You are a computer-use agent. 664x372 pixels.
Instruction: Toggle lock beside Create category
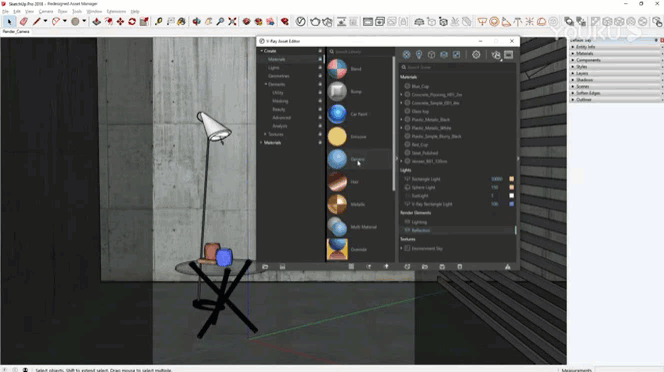(x=320, y=51)
